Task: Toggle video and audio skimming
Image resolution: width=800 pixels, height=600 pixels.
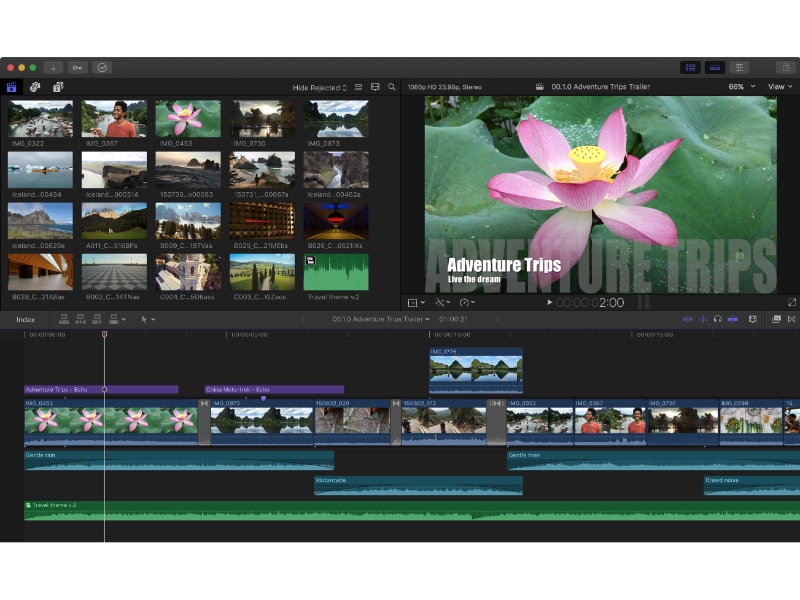Action: tap(687, 319)
